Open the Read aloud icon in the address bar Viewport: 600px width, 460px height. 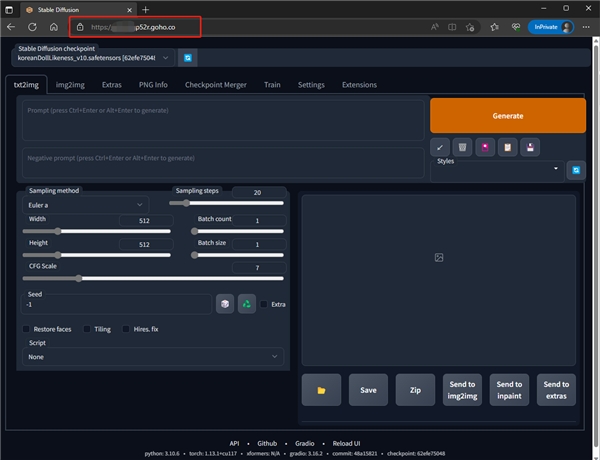pyautogui.click(x=434, y=27)
